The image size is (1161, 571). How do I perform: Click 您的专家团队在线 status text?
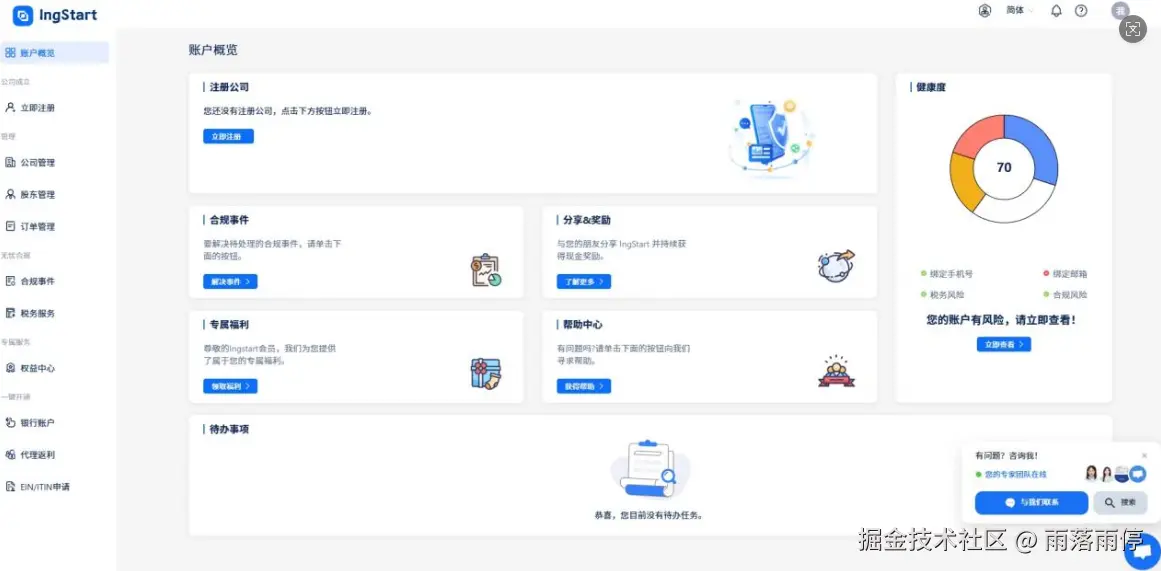tap(1015, 474)
